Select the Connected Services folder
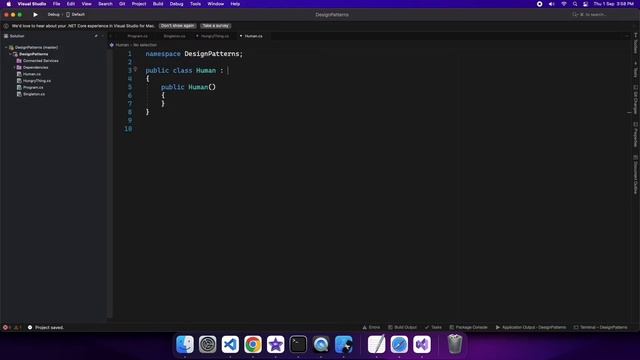The width and height of the screenshot is (640, 360). [40, 61]
